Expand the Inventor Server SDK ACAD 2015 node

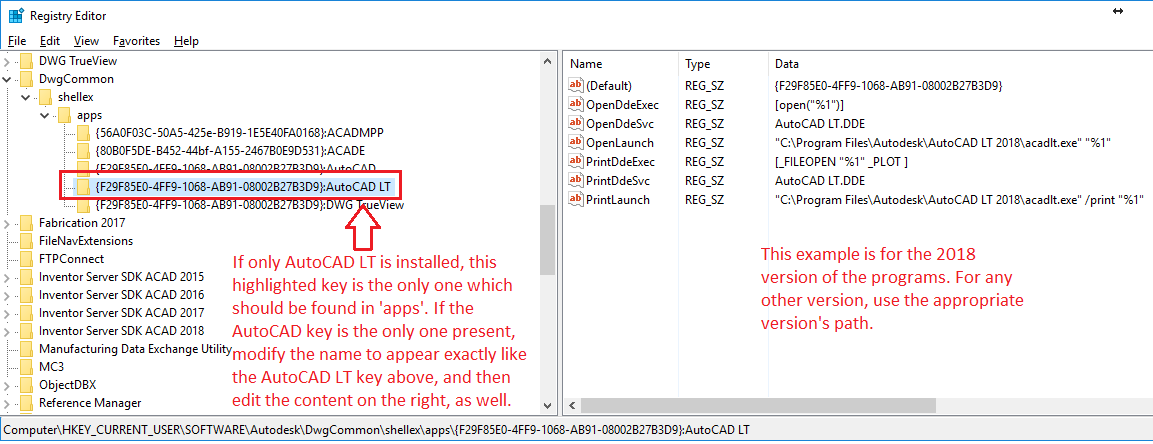pyautogui.click(x=7, y=277)
